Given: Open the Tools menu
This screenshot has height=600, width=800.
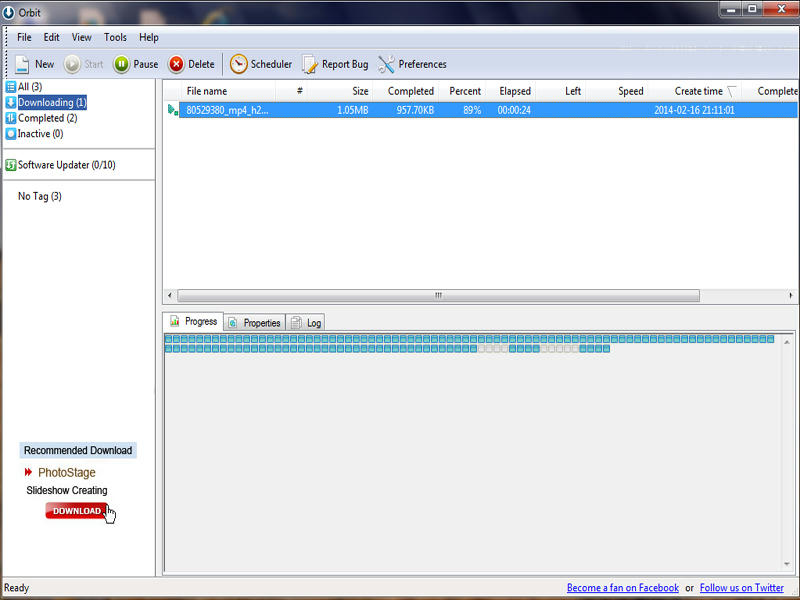Looking at the screenshot, I should 115,37.
